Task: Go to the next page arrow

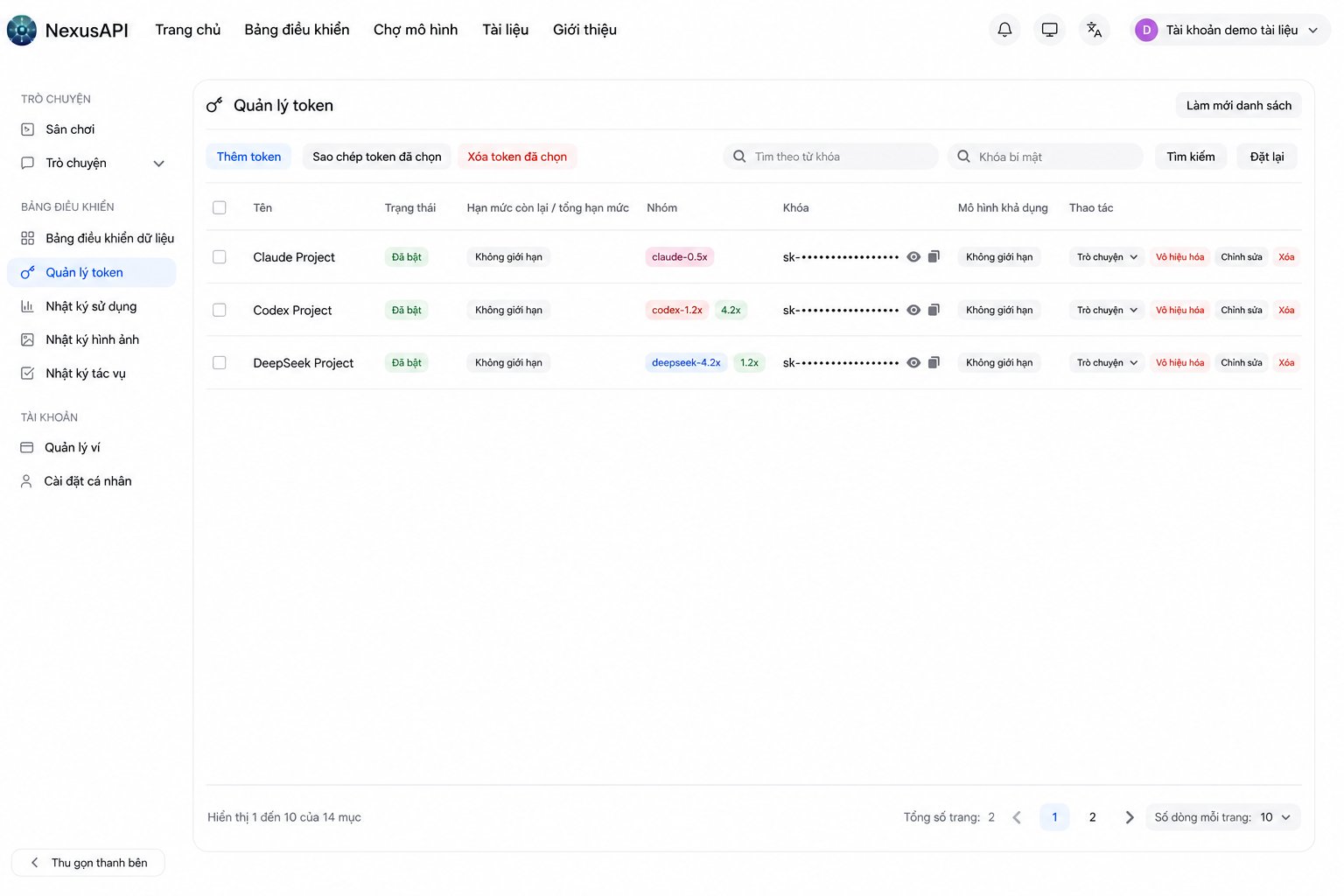Action: point(1130,817)
